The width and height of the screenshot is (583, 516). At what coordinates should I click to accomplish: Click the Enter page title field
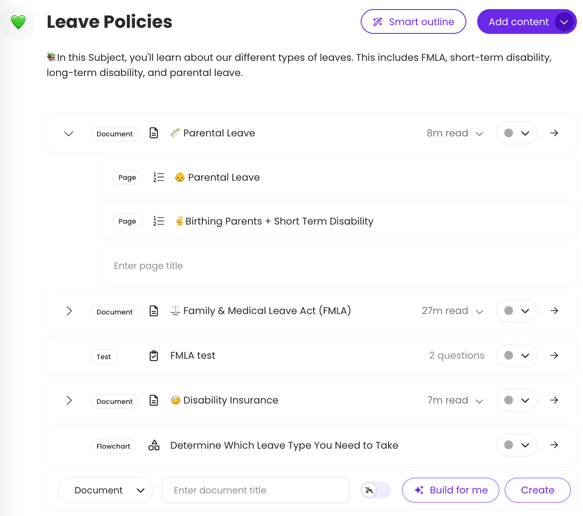click(339, 266)
